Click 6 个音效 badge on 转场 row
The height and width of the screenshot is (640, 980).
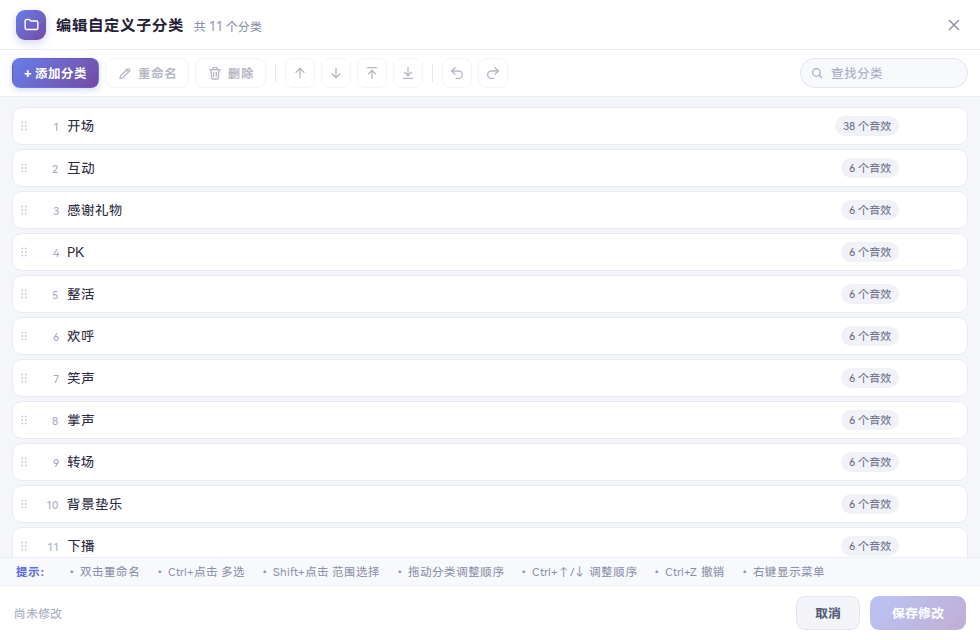870,462
